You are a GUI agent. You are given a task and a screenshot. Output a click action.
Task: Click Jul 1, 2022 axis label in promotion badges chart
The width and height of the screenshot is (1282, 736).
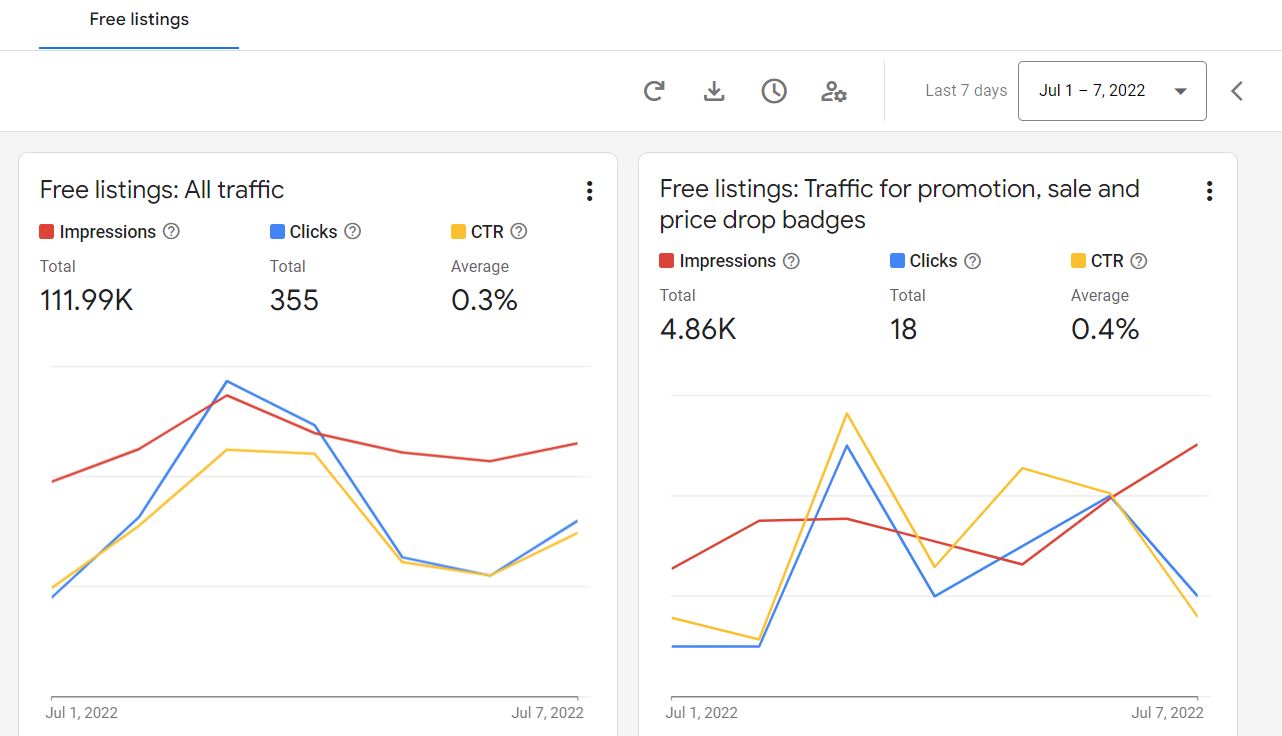point(702,713)
